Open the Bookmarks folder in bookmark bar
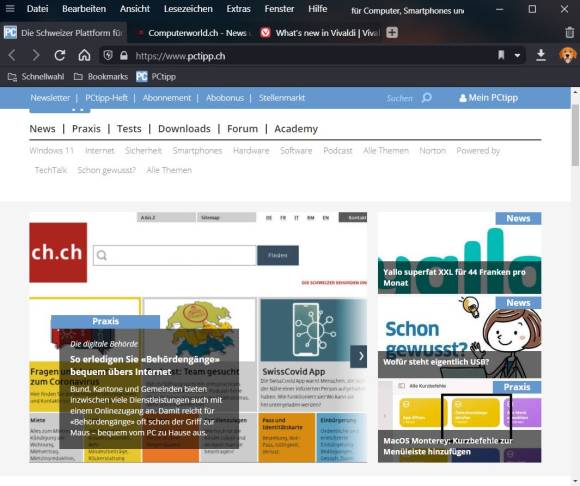 pos(101,77)
